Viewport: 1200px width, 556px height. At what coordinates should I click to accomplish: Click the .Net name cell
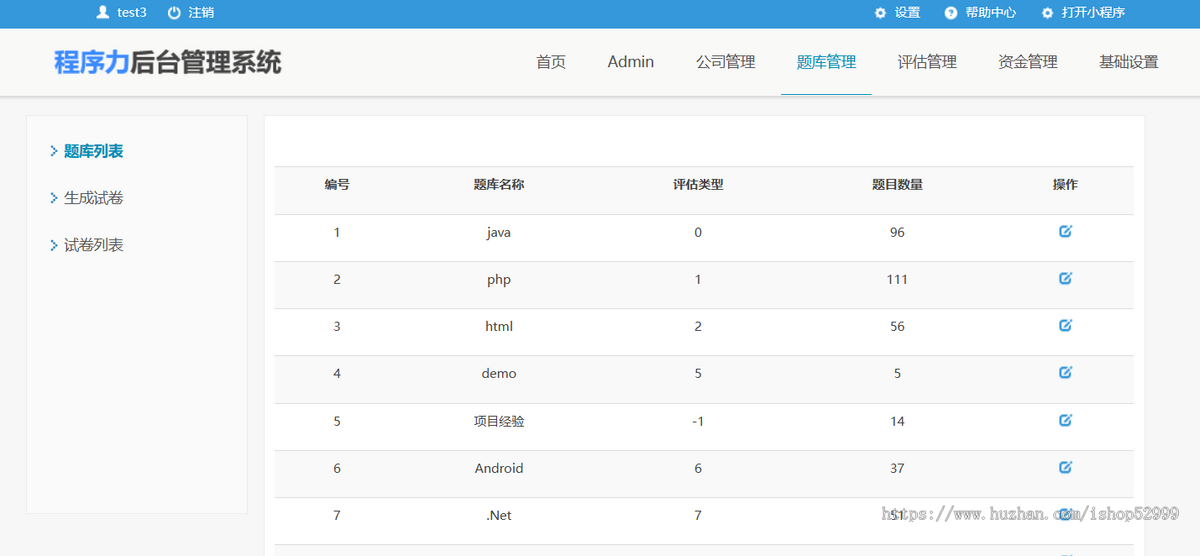coord(499,515)
